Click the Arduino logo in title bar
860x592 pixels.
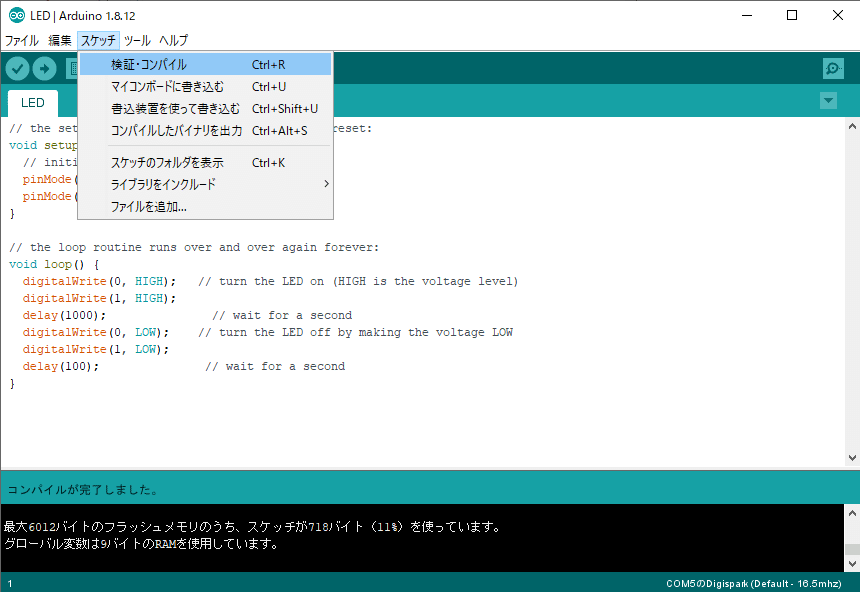(x=16, y=15)
